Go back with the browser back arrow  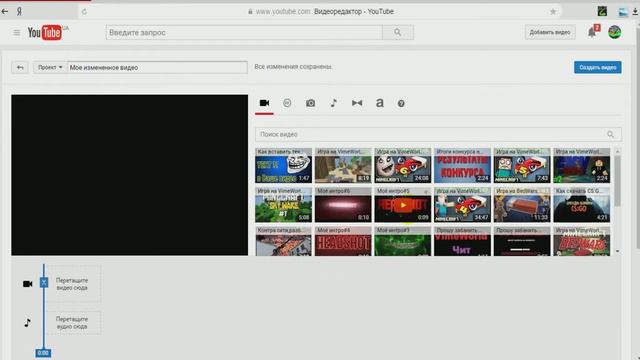(5, 11)
